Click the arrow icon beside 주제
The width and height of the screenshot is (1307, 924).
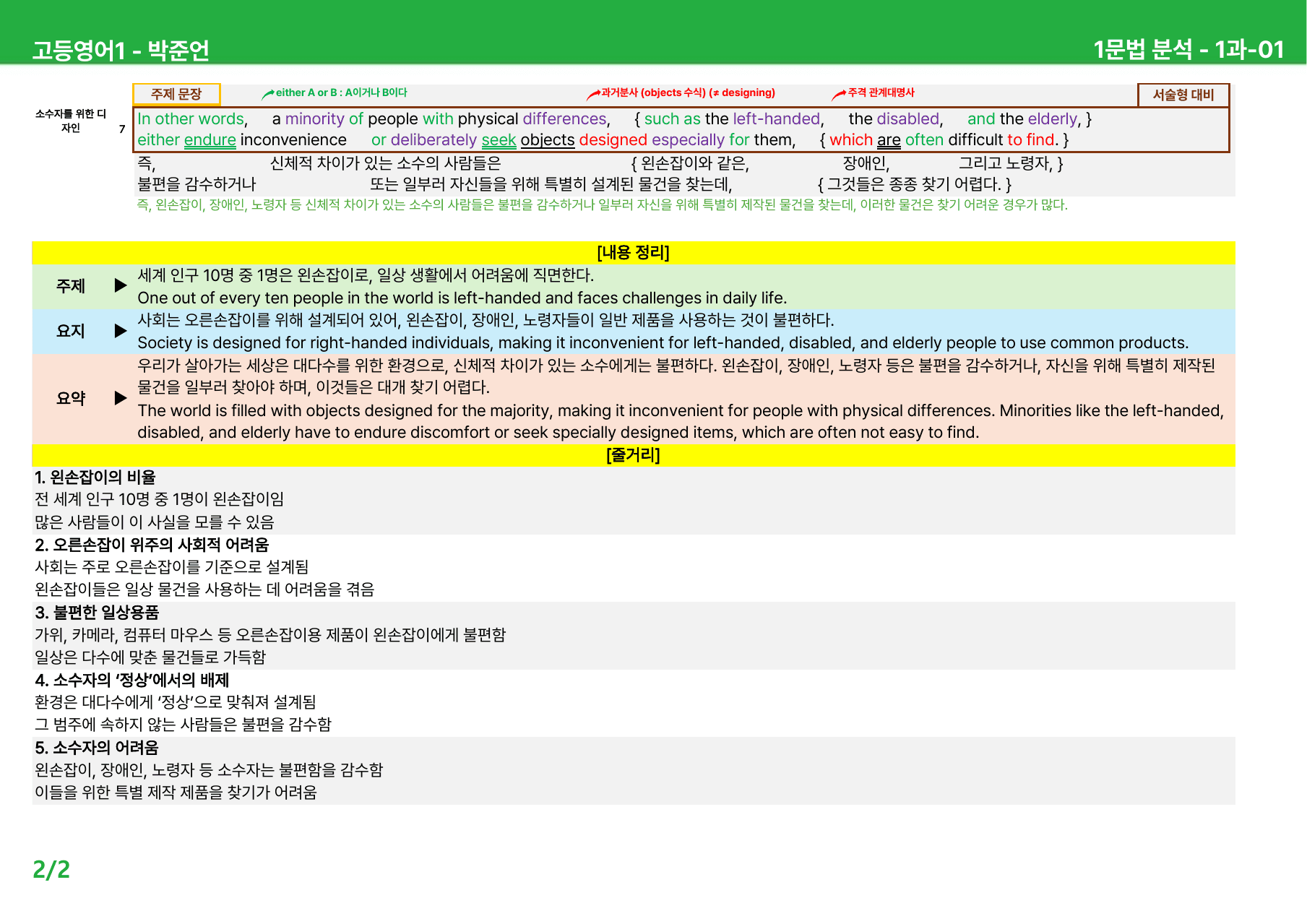[x=121, y=286]
